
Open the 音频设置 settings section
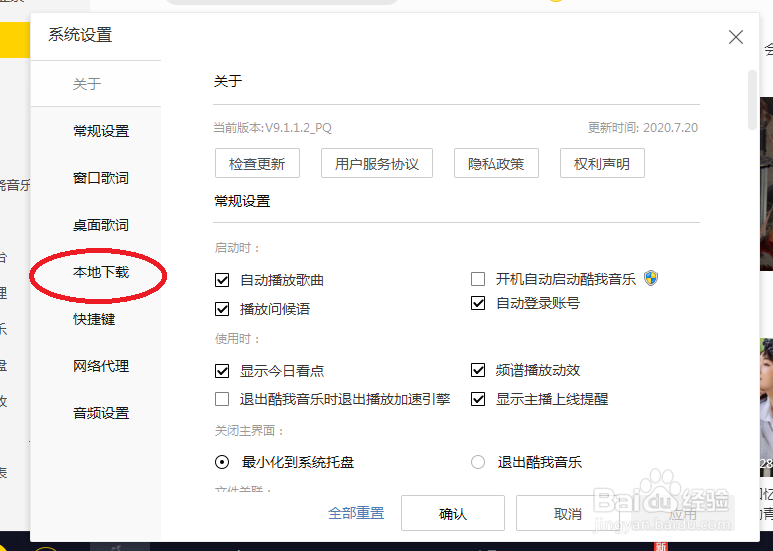[101, 413]
